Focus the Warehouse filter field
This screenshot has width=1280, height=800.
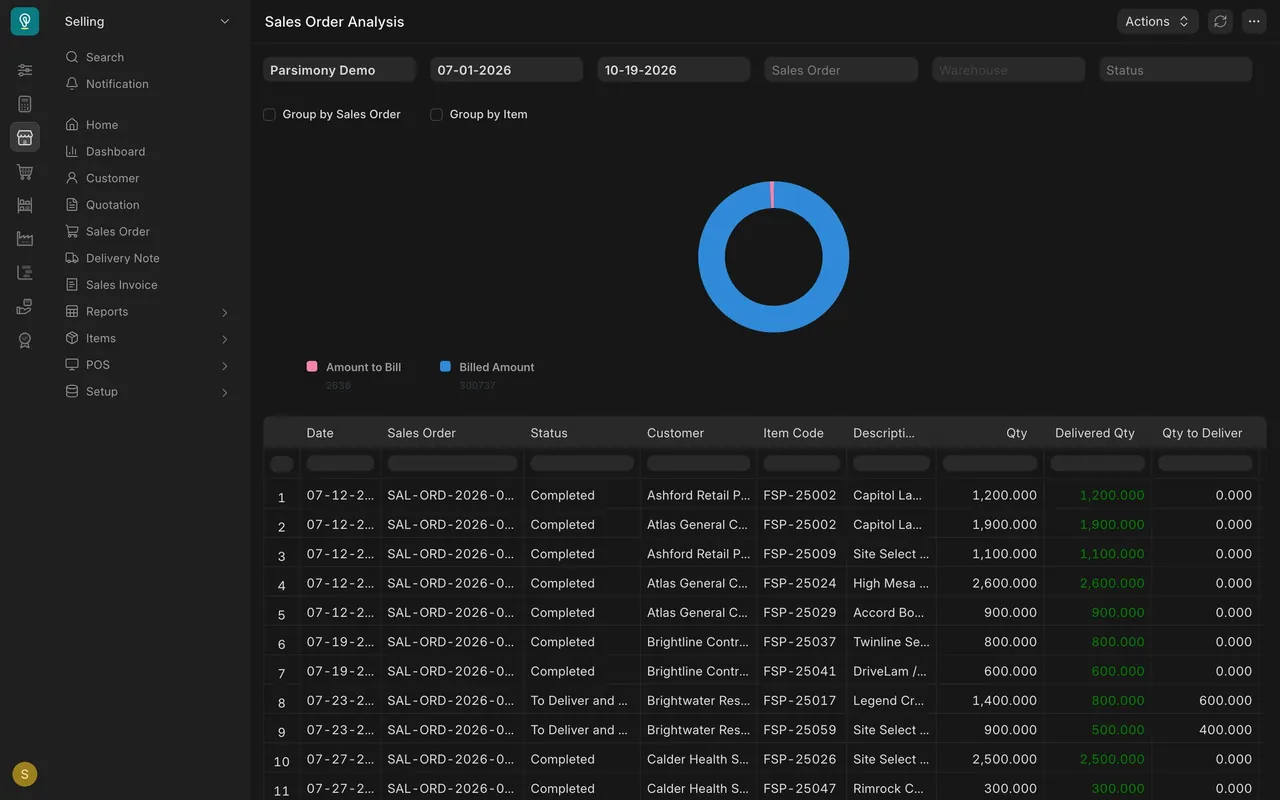coord(1008,70)
